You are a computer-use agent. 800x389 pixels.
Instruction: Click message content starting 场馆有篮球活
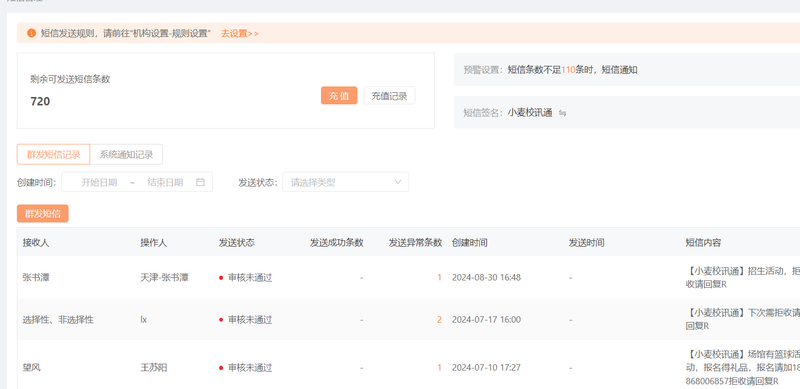(x=743, y=368)
